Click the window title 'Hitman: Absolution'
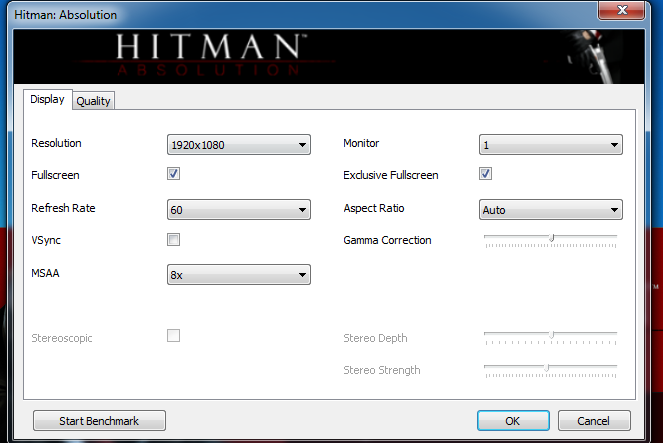Screen dimensions: 663x443 pos(66,15)
